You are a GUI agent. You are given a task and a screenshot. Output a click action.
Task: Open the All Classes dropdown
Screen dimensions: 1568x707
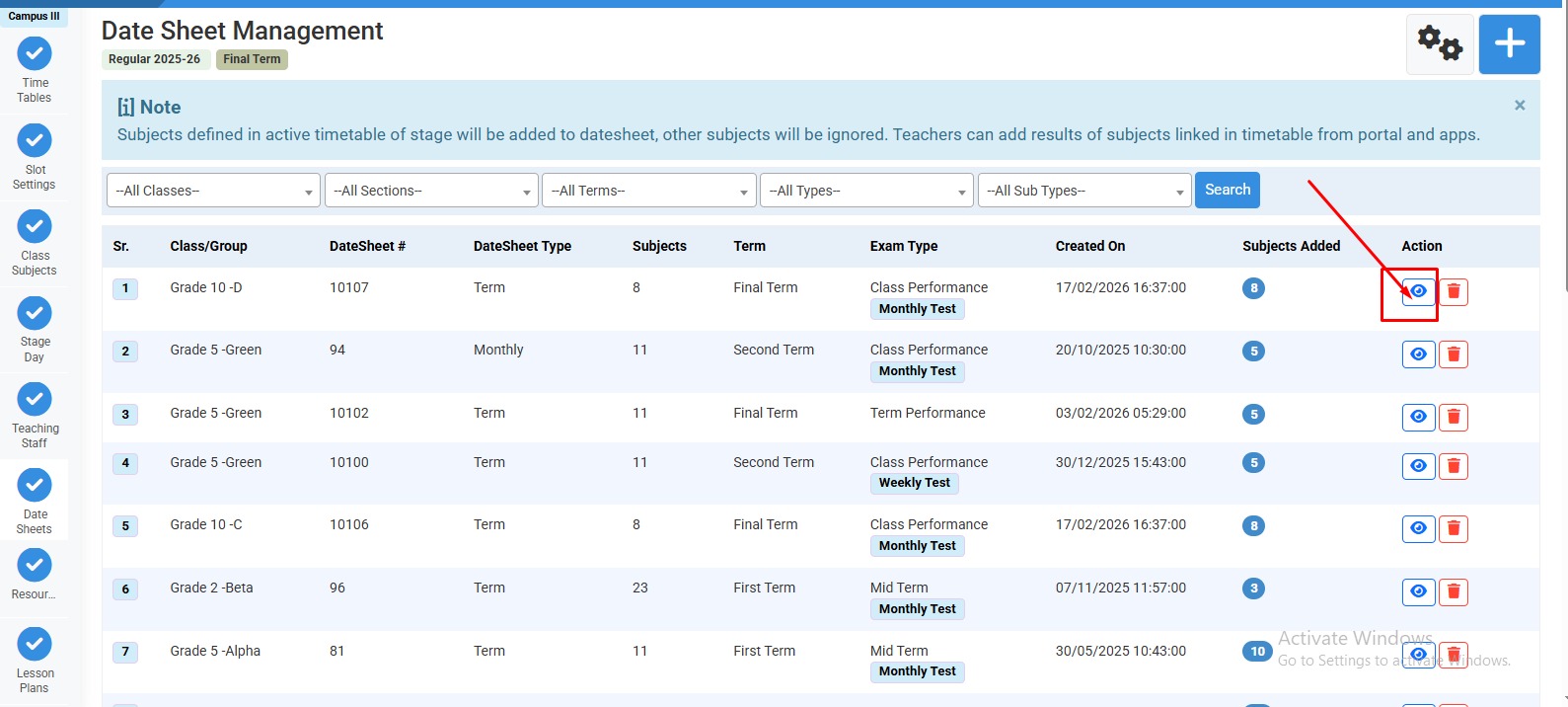tap(213, 191)
